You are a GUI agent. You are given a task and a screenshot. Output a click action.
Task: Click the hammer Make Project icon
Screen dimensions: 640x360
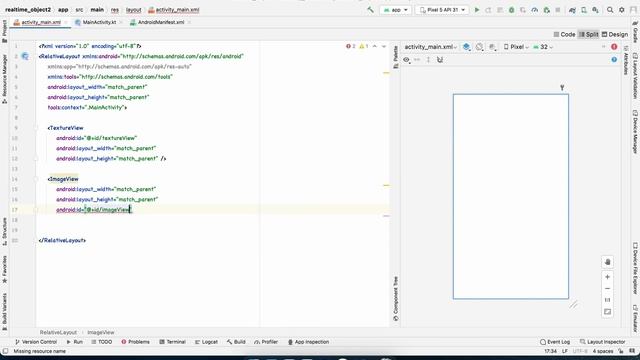coord(370,9)
